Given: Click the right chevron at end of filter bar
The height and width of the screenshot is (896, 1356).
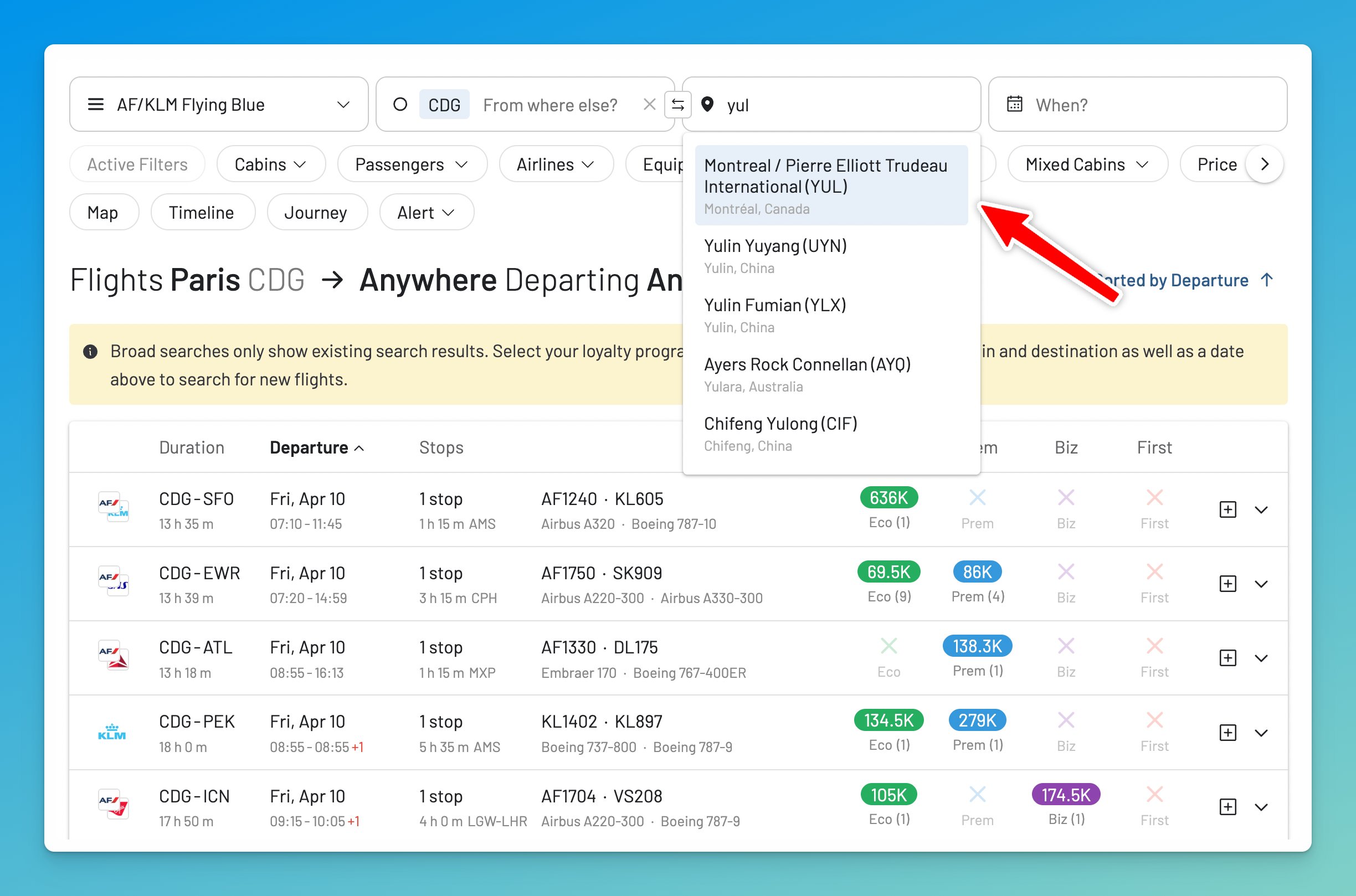Looking at the screenshot, I should (x=1265, y=164).
